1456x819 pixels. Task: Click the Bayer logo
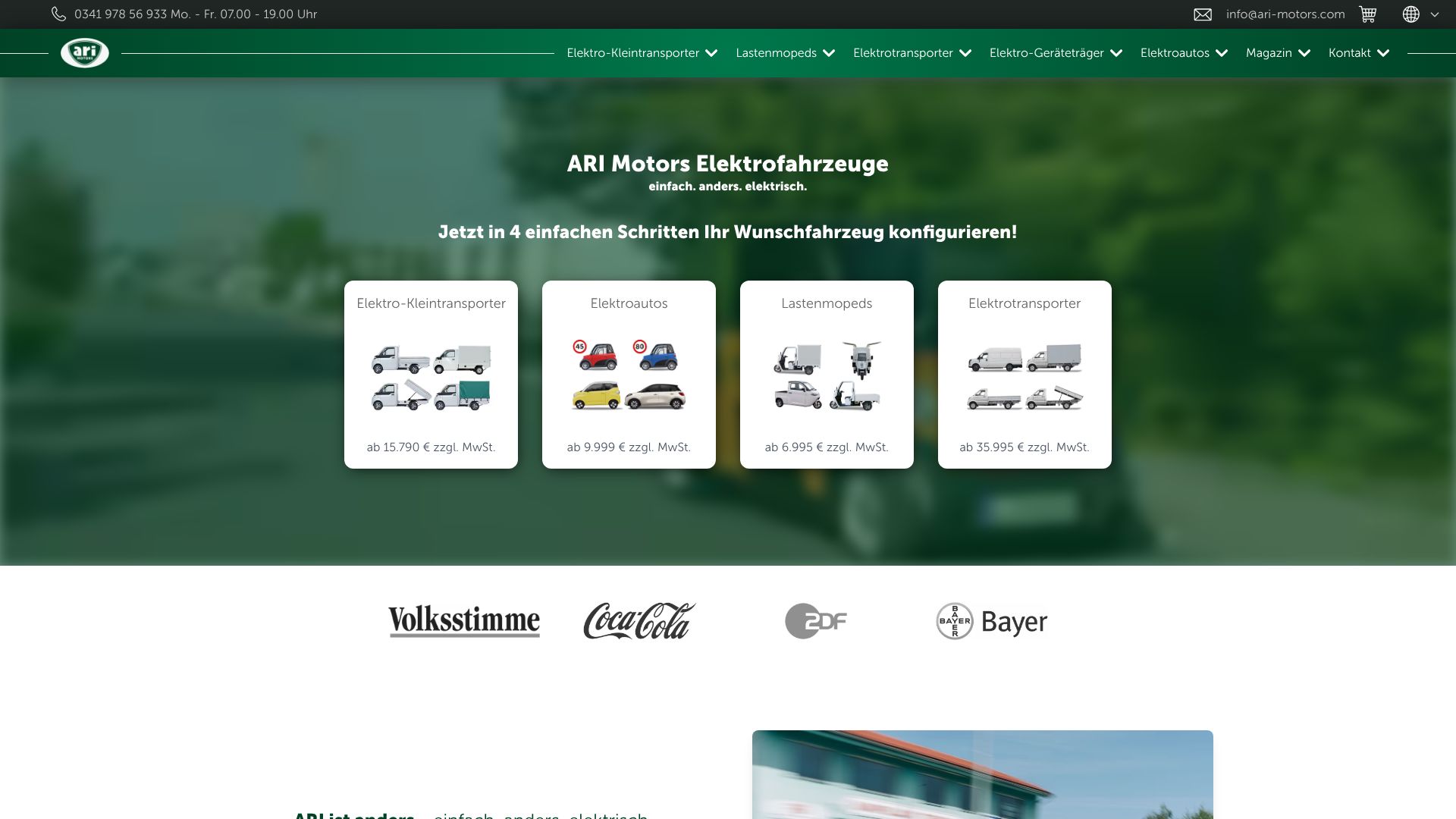[991, 621]
